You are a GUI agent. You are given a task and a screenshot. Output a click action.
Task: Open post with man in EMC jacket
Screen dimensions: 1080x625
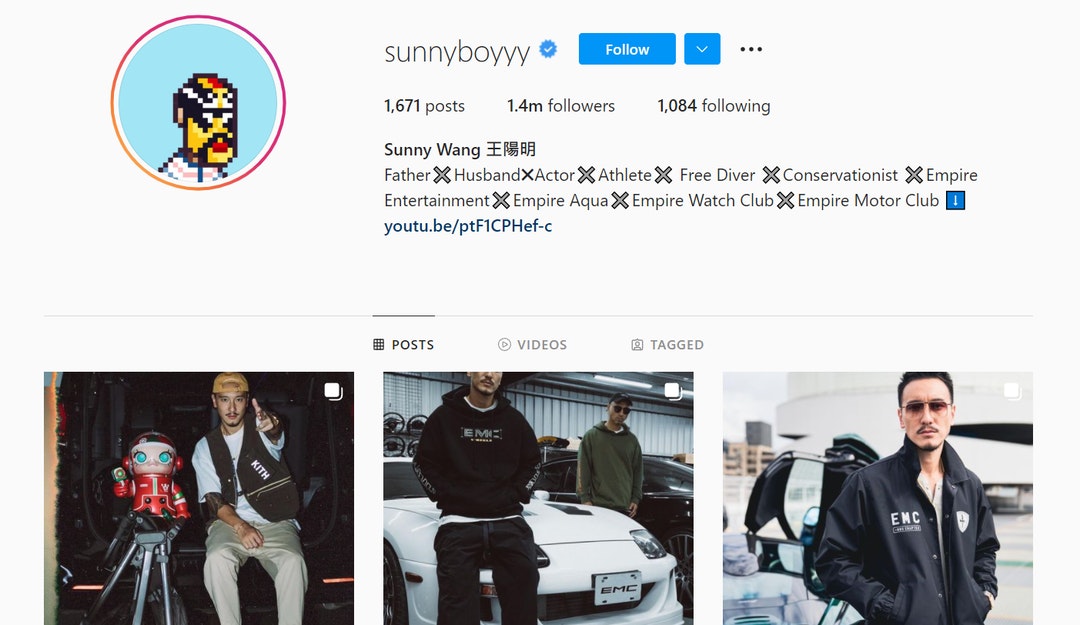[878, 498]
